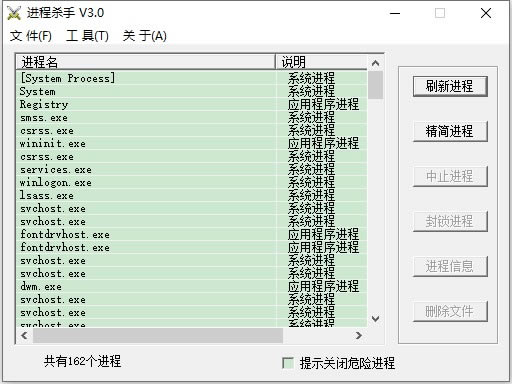Image resolution: width=512 pixels, height=384 pixels.
Task: Click the 封锁进程 button
Action: (450, 221)
